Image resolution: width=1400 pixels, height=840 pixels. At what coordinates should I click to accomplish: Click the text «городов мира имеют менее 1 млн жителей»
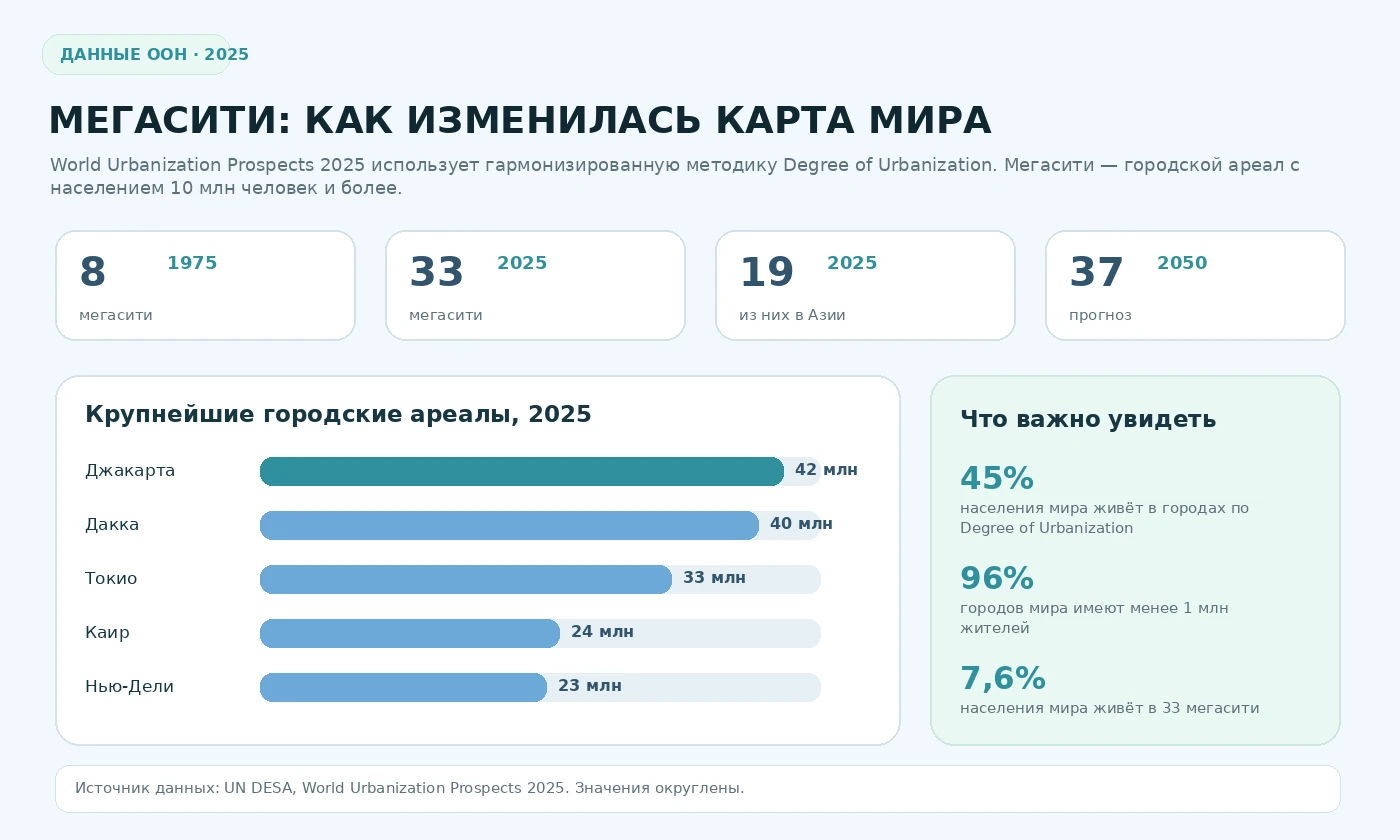(x=1094, y=618)
